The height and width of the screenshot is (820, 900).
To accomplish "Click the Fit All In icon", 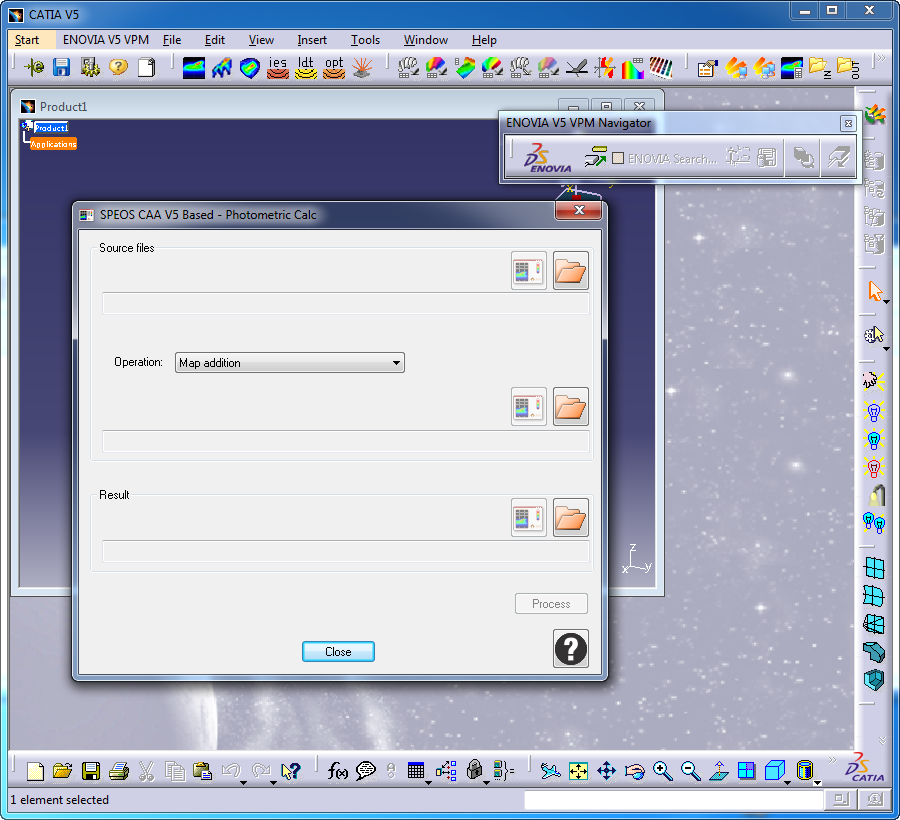I will tap(579, 771).
